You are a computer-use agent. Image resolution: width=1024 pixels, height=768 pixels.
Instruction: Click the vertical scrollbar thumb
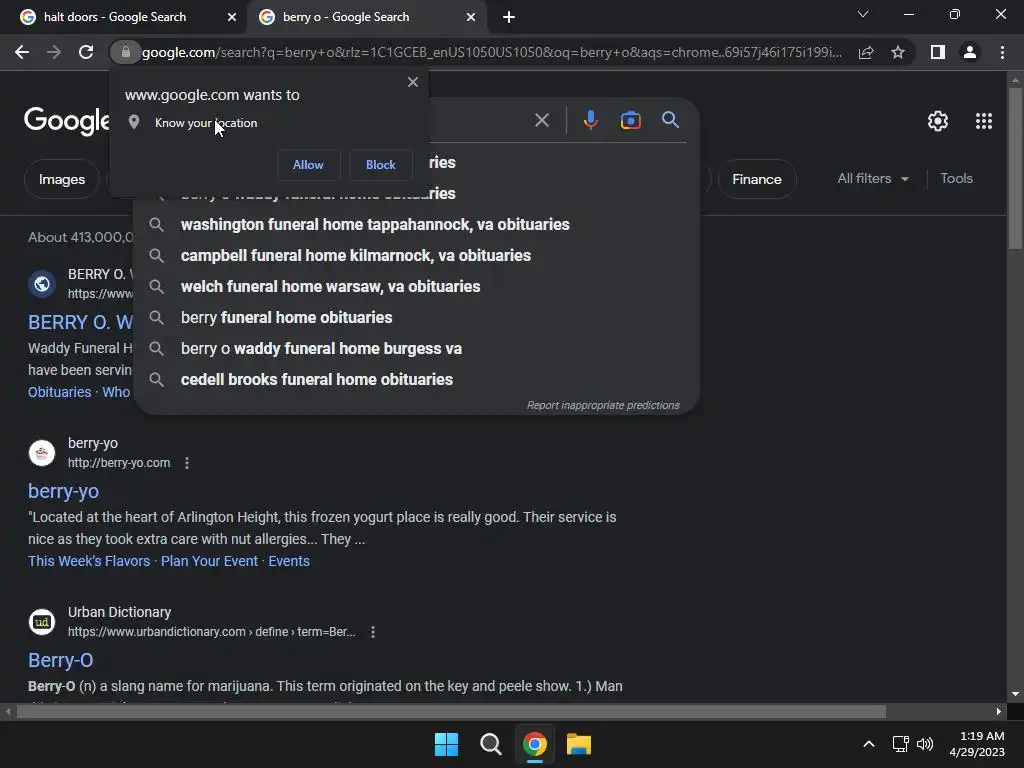point(1014,167)
